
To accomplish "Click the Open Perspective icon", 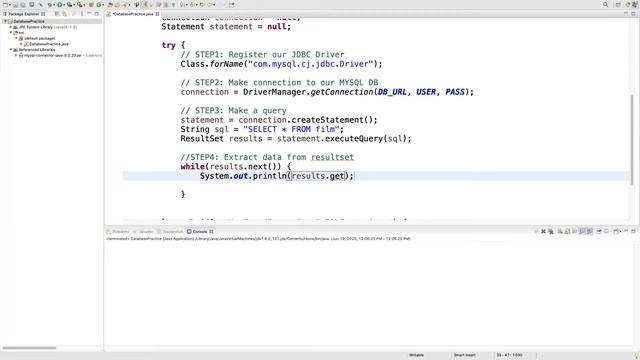I will point(618,4).
